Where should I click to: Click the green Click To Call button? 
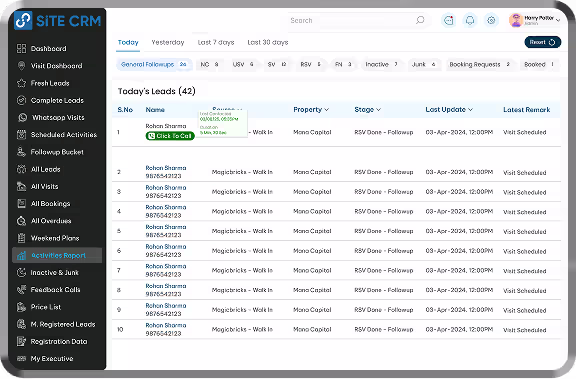[170, 136]
